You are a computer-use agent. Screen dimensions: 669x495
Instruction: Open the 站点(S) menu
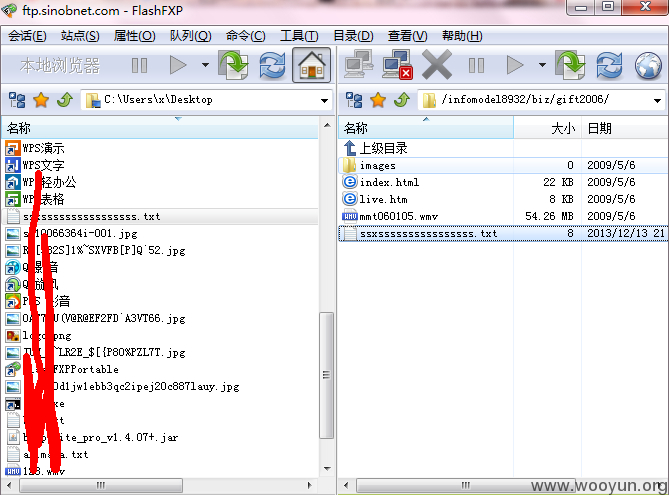point(80,36)
